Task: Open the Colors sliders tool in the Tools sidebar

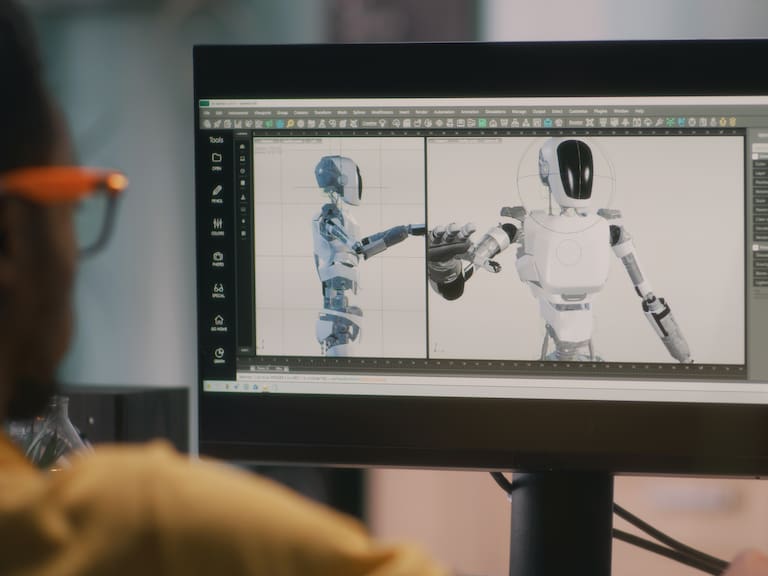Action: pos(217,226)
